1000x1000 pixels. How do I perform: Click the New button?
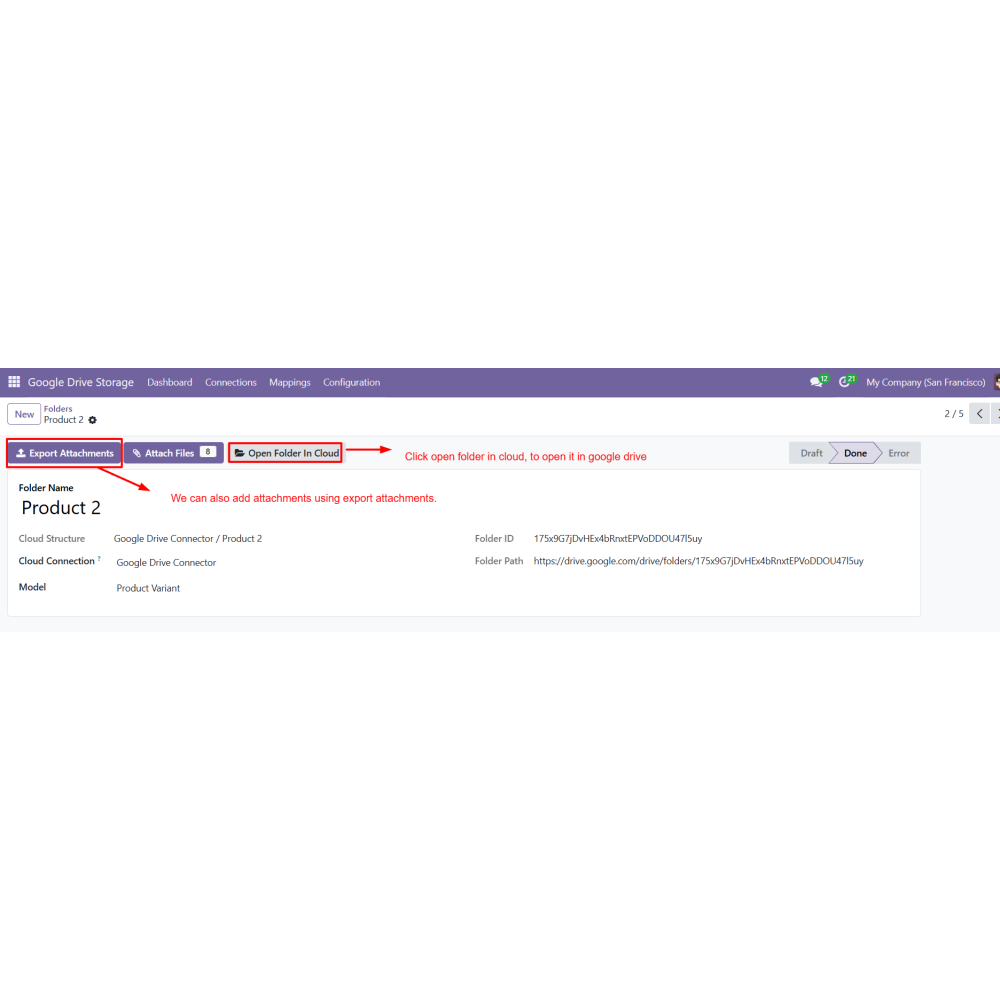(x=24, y=414)
